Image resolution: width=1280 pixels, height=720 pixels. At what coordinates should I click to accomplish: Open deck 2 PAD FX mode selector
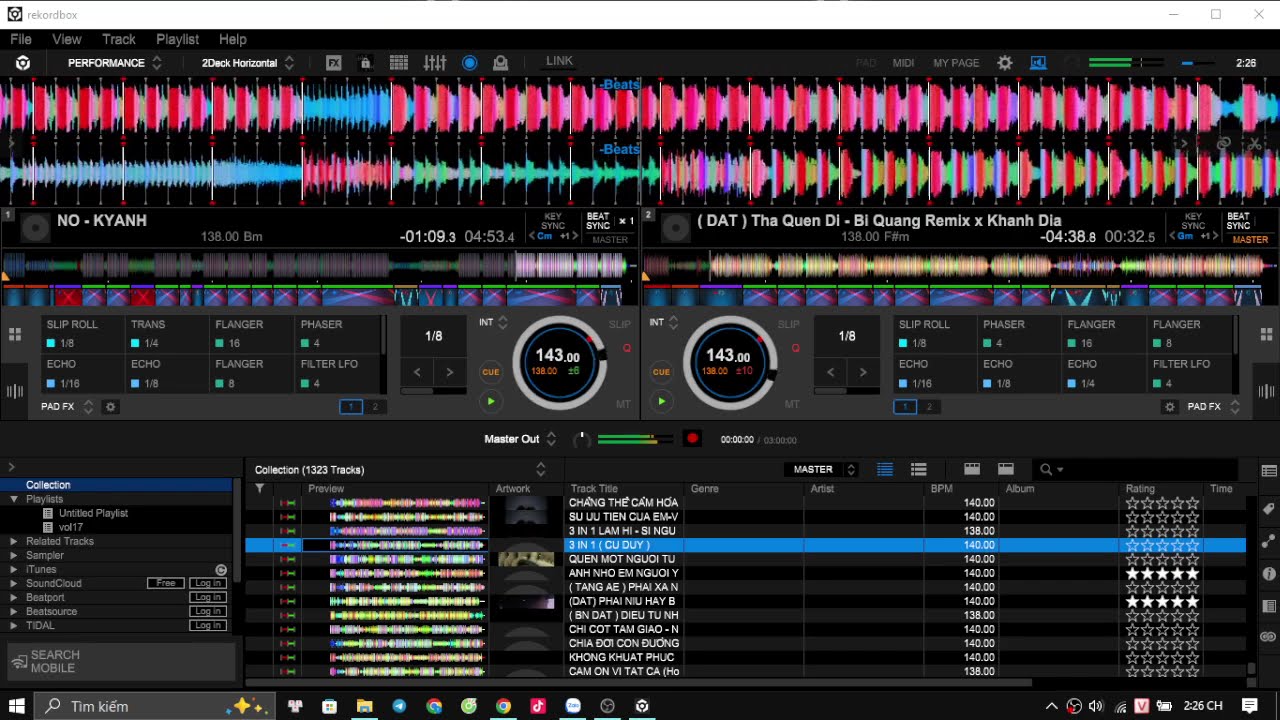click(1213, 407)
